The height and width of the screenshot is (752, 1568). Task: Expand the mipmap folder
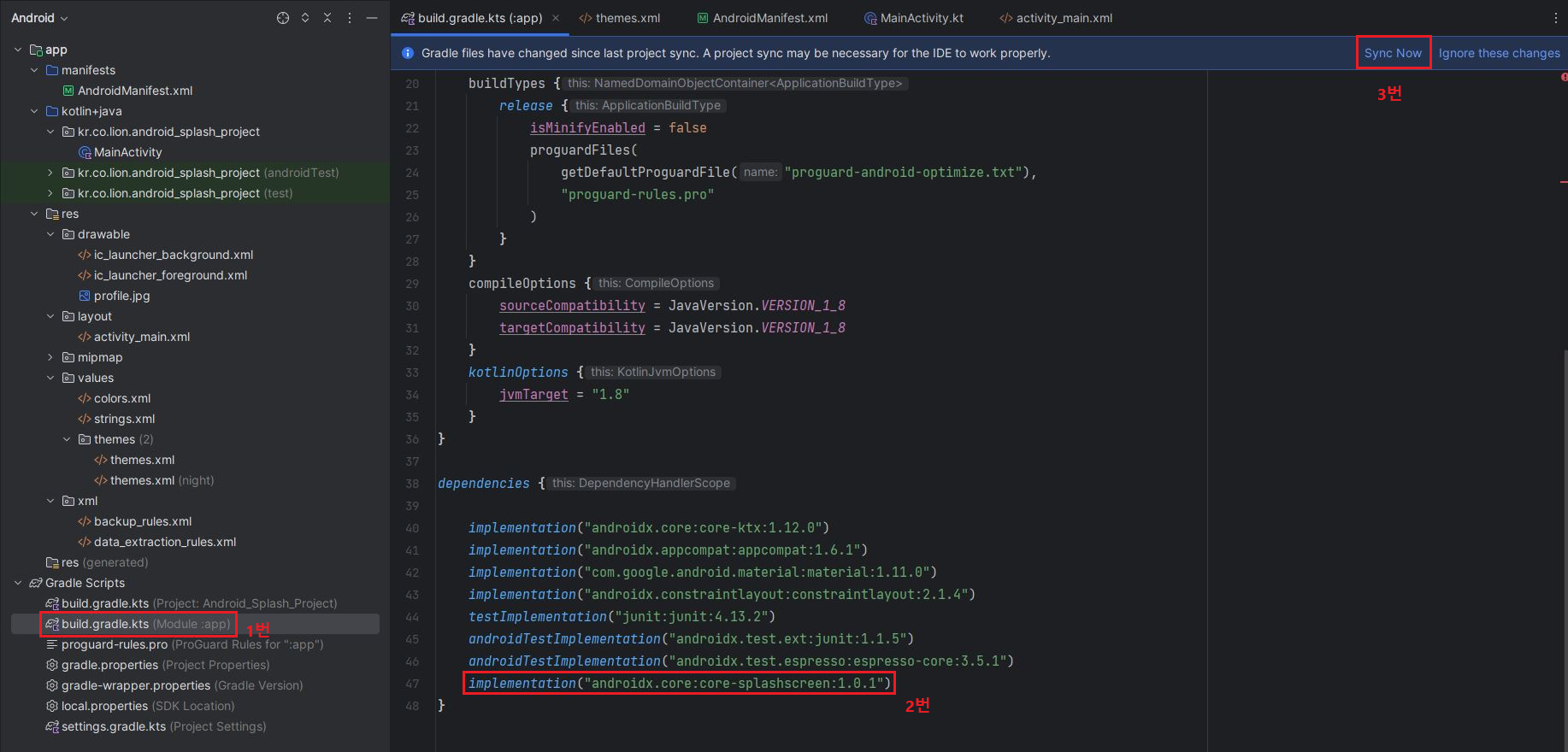[x=50, y=357]
